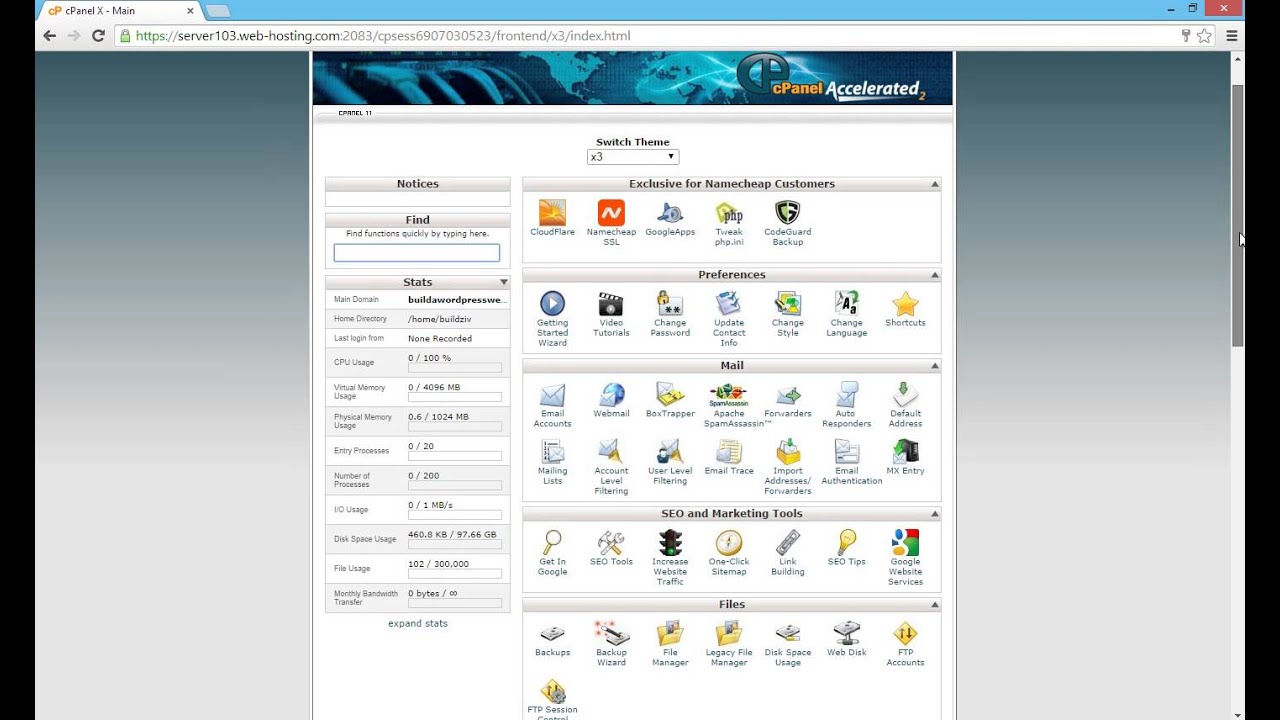Collapse the Mail section
This screenshot has height=720, width=1280.
tap(935, 366)
